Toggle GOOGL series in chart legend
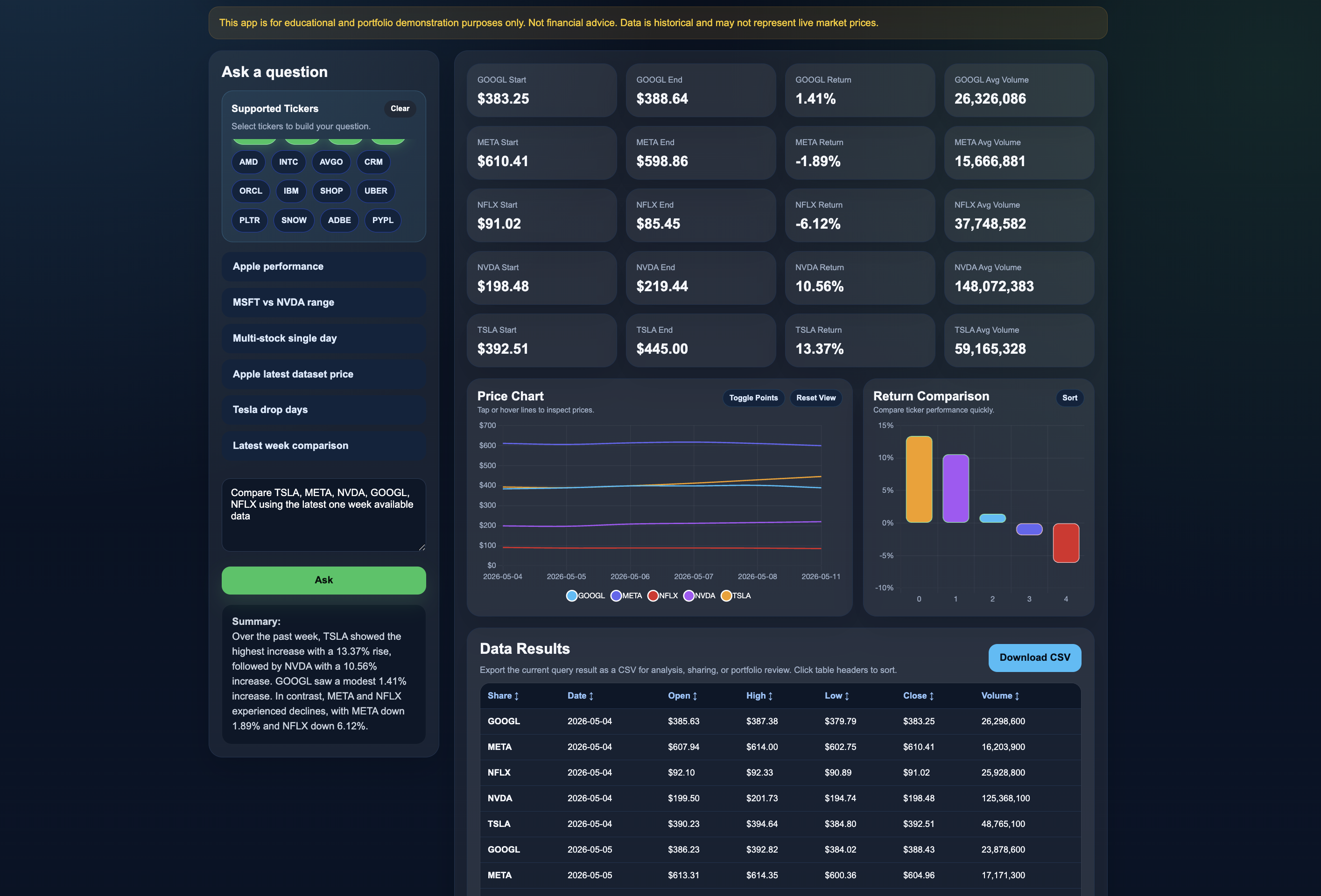 coord(585,595)
